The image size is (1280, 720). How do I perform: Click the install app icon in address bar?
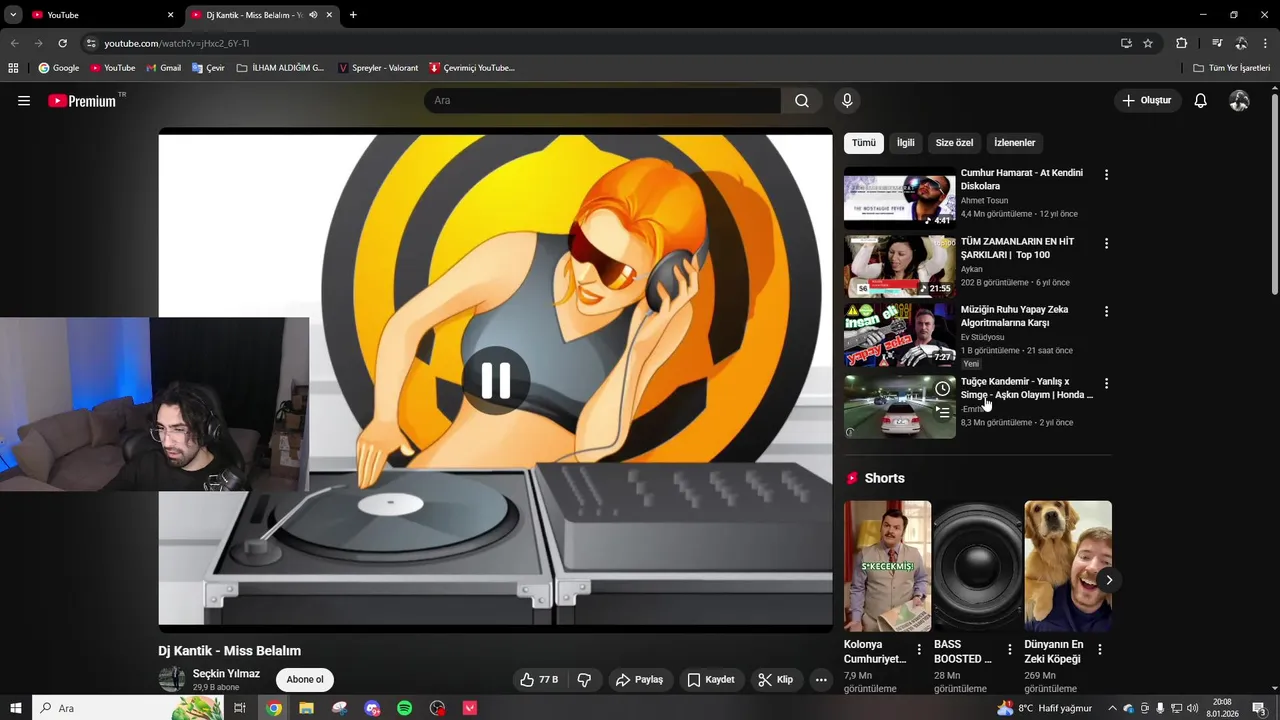coord(1126,43)
